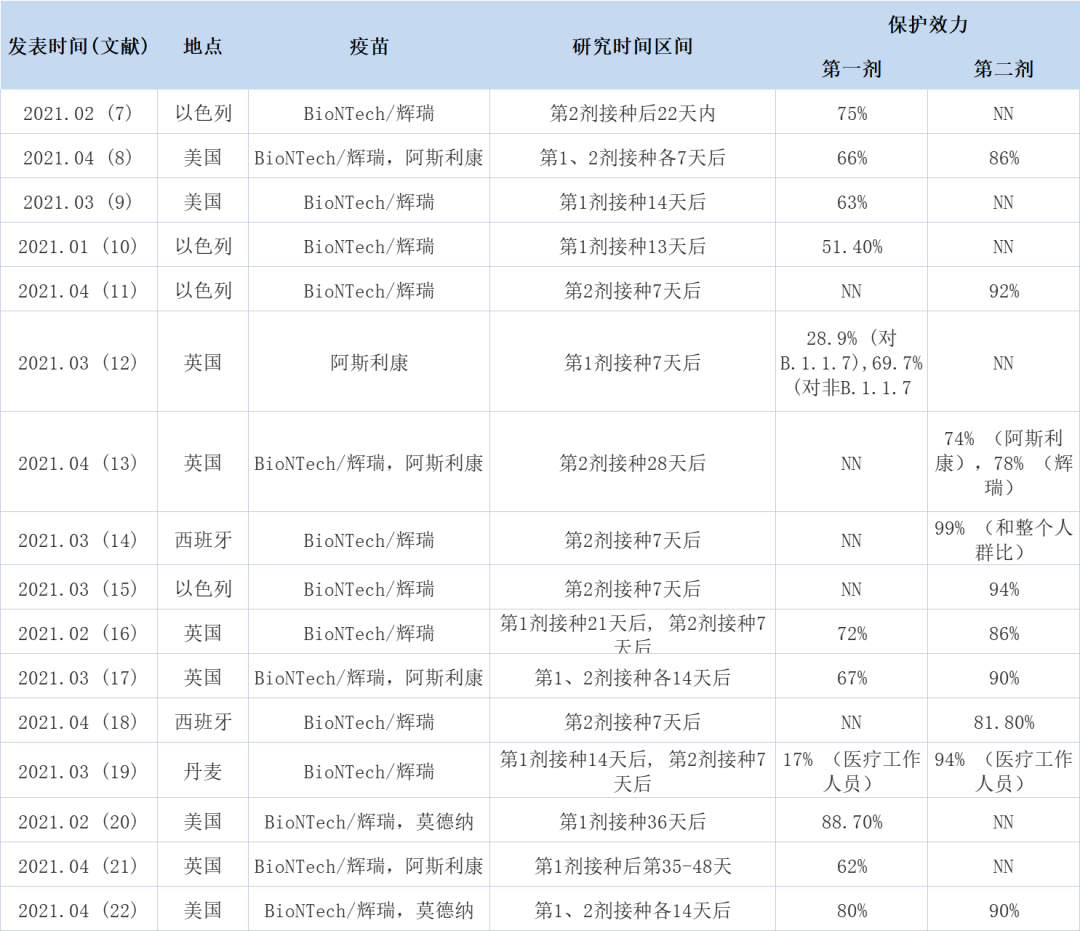This screenshot has height=931, width=1080.
Task: Click the cell 第2剂接种28天后
Action: [632, 463]
